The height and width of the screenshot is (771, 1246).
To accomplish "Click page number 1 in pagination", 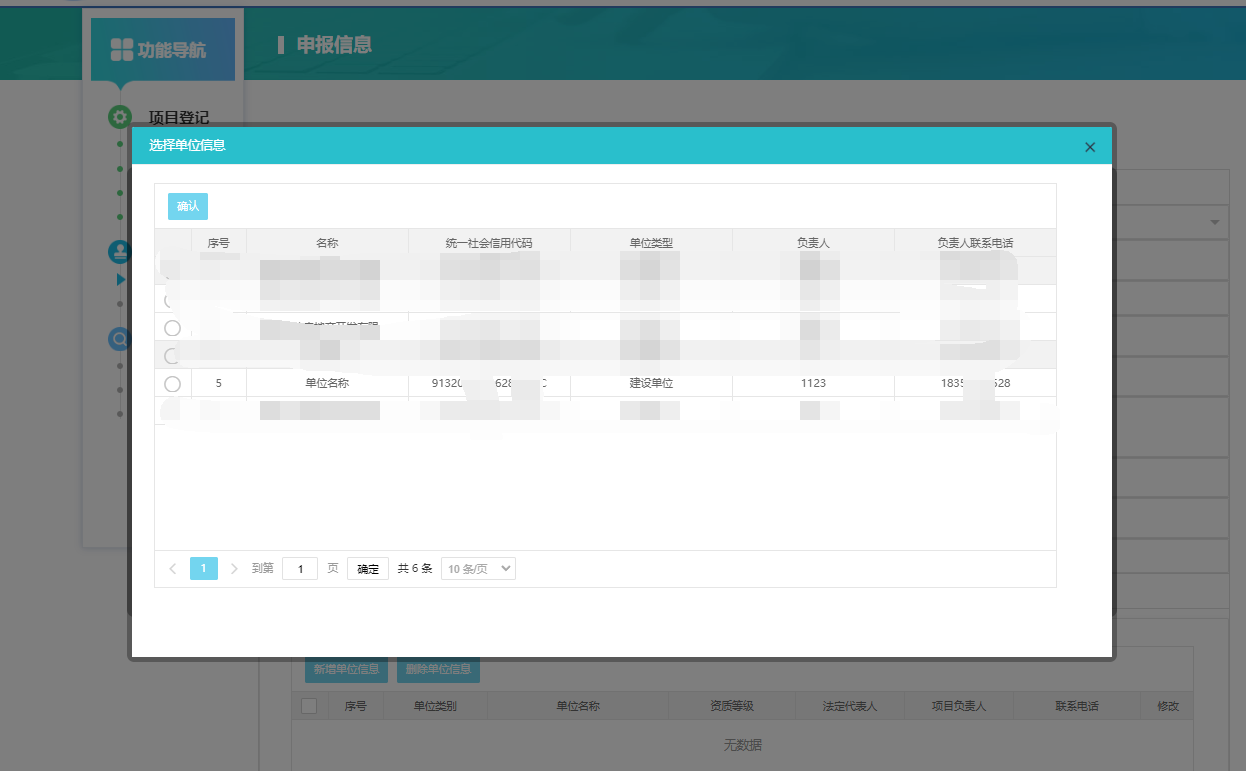I will click(x=203, y=569).
